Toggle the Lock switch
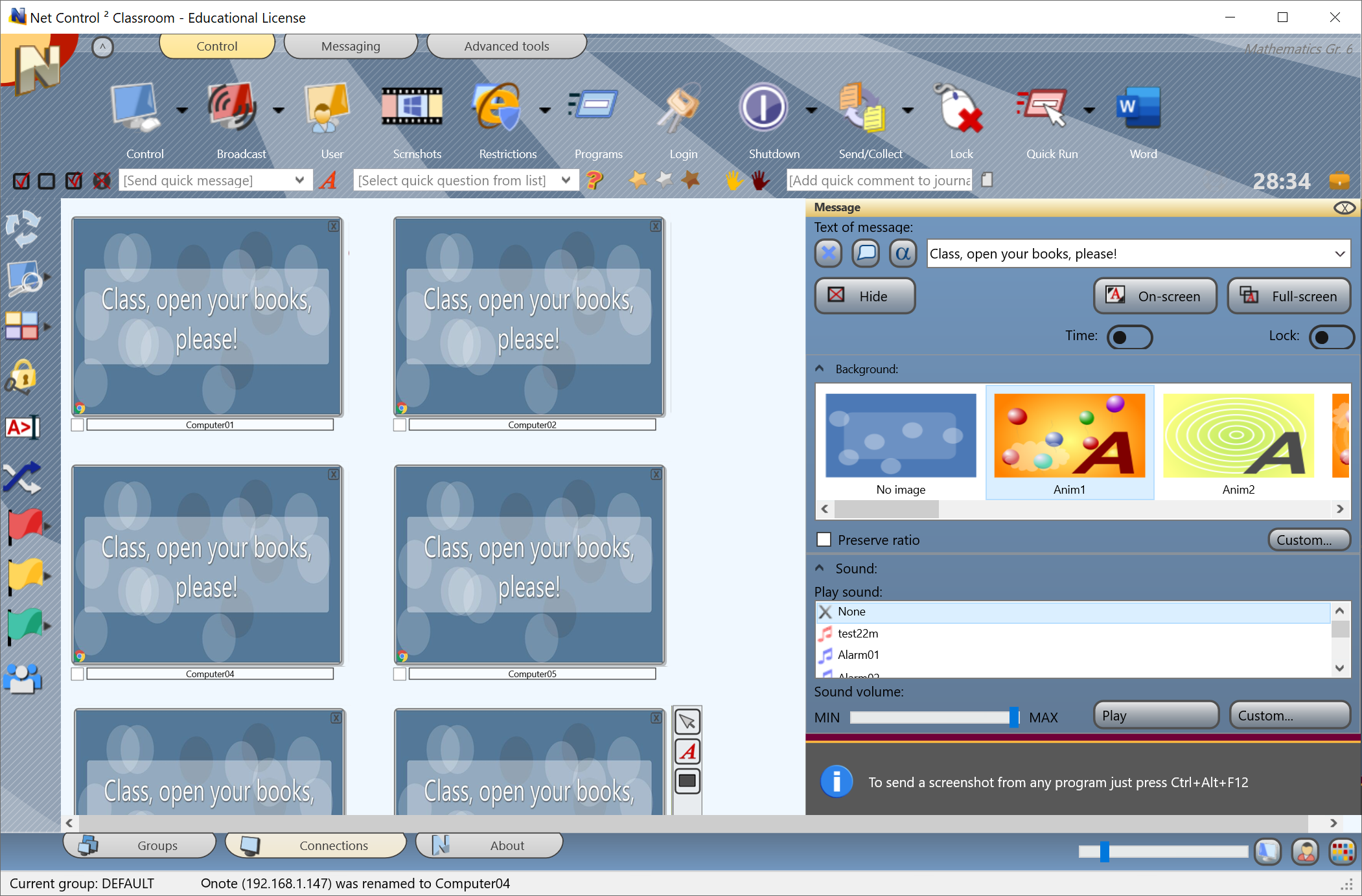1362x896 pixels. point(1332,337)
